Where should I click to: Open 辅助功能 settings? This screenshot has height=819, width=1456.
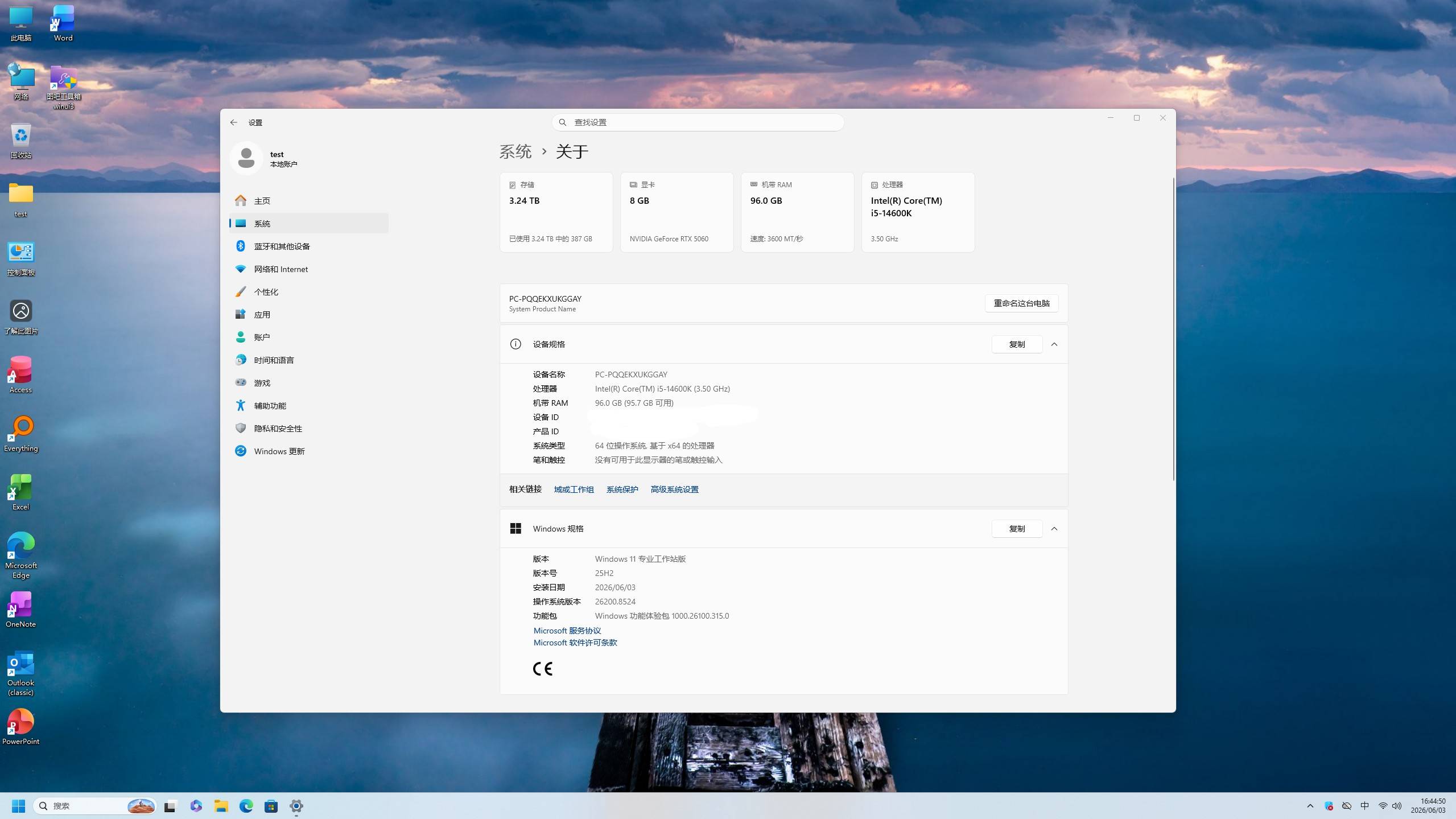309,406
